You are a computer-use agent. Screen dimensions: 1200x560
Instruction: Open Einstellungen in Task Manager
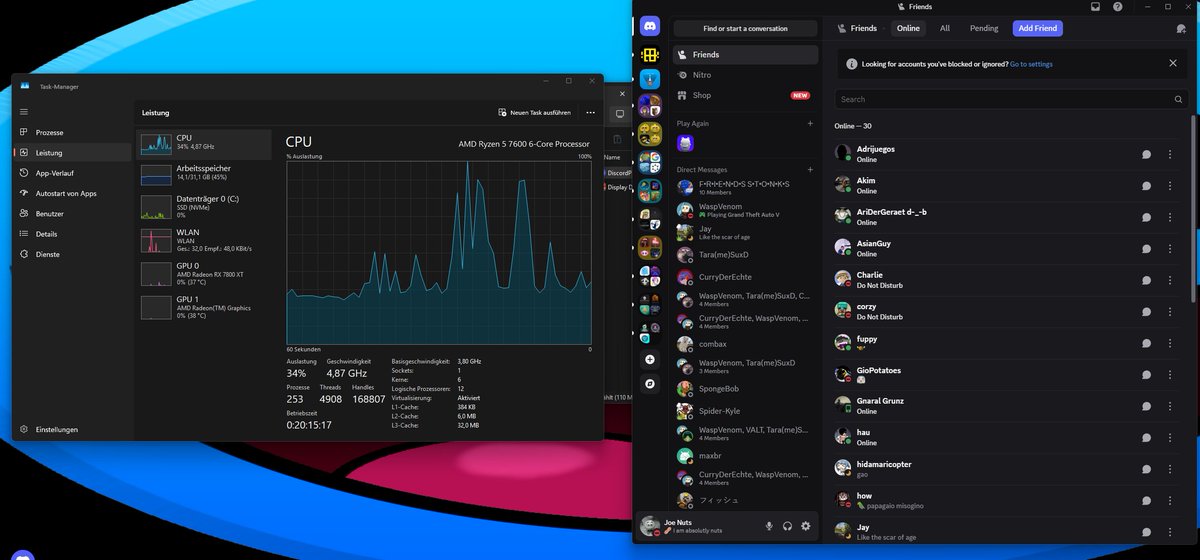72,429
